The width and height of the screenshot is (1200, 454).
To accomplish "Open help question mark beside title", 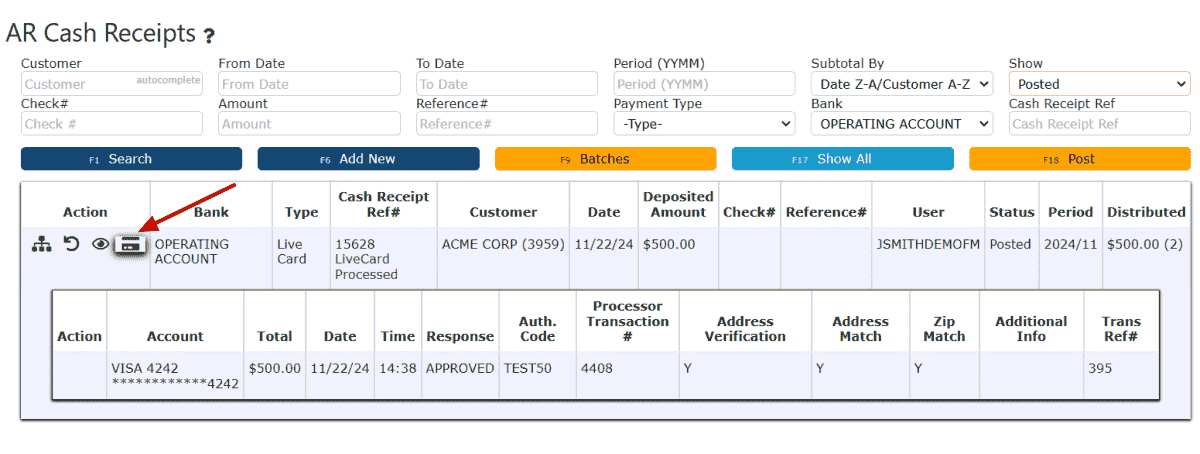I will (x=209, y=36).
